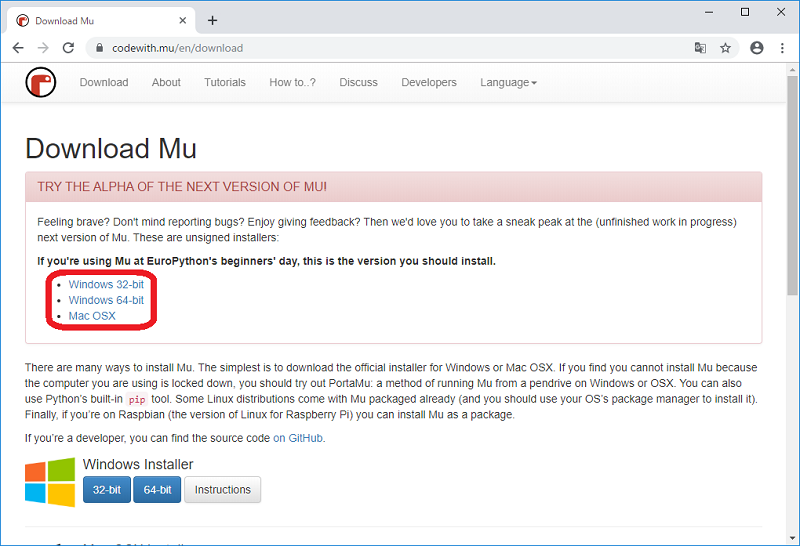Select the Download Mu browser tab
This screenshot has width=800, height=546.
pyautogui.click(x=101, y=20)
